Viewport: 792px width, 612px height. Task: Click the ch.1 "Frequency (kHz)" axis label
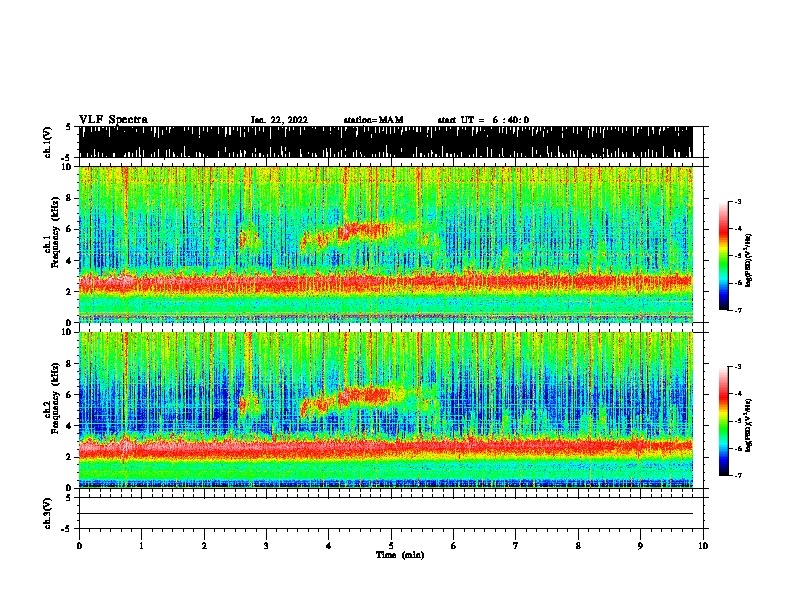pyautogui.click(x=55, y=232)
